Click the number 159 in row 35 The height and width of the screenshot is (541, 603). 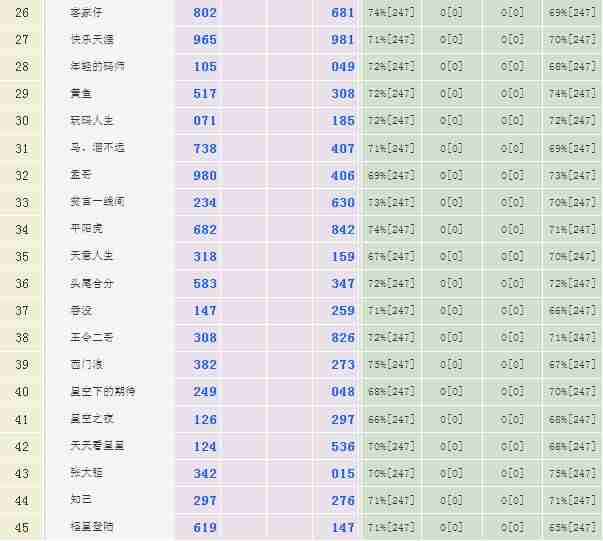343,257
